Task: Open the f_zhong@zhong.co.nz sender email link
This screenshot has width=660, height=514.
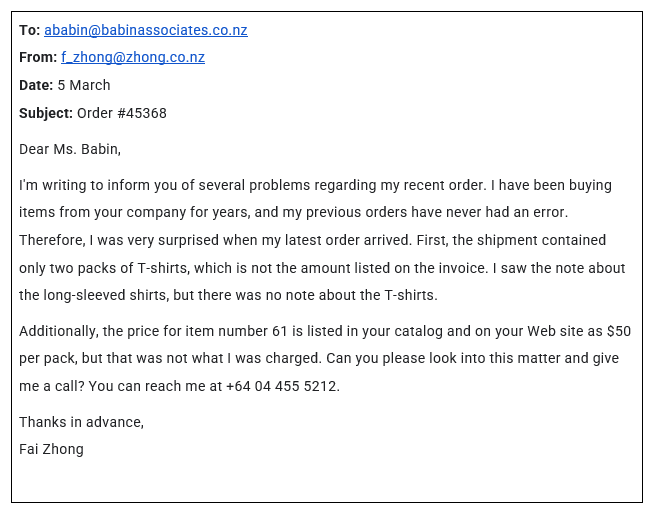Action: pyautogui.click(x=133, y=57)
